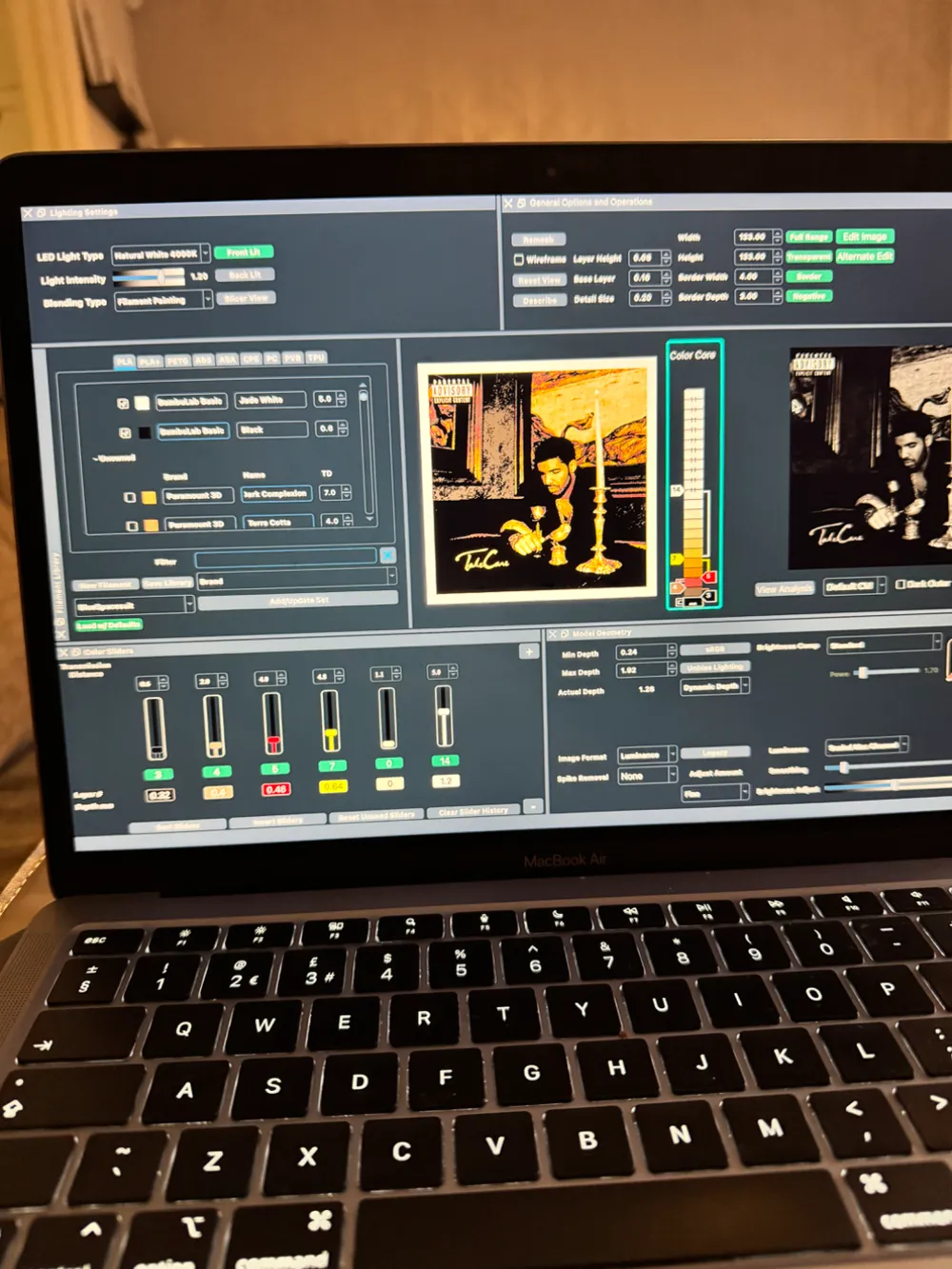Viewport: 952px width, 1269px height.
Task: Click the Light Intensity slider
Action: pos(149,277)
